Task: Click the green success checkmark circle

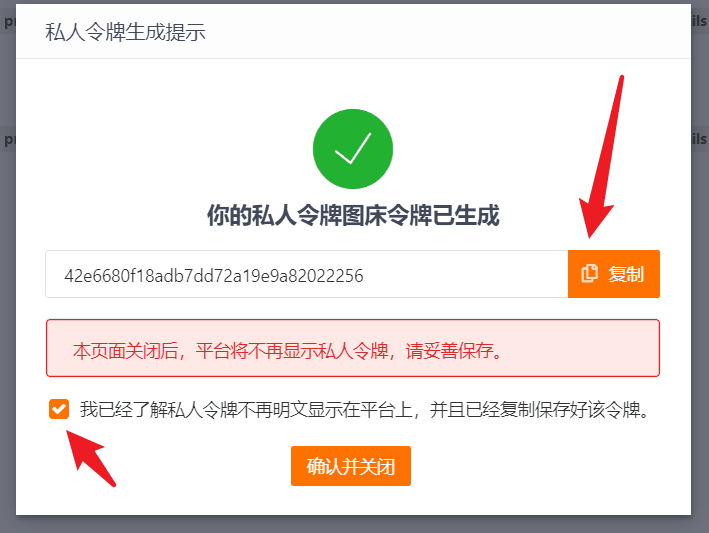Action: (353, 149)
